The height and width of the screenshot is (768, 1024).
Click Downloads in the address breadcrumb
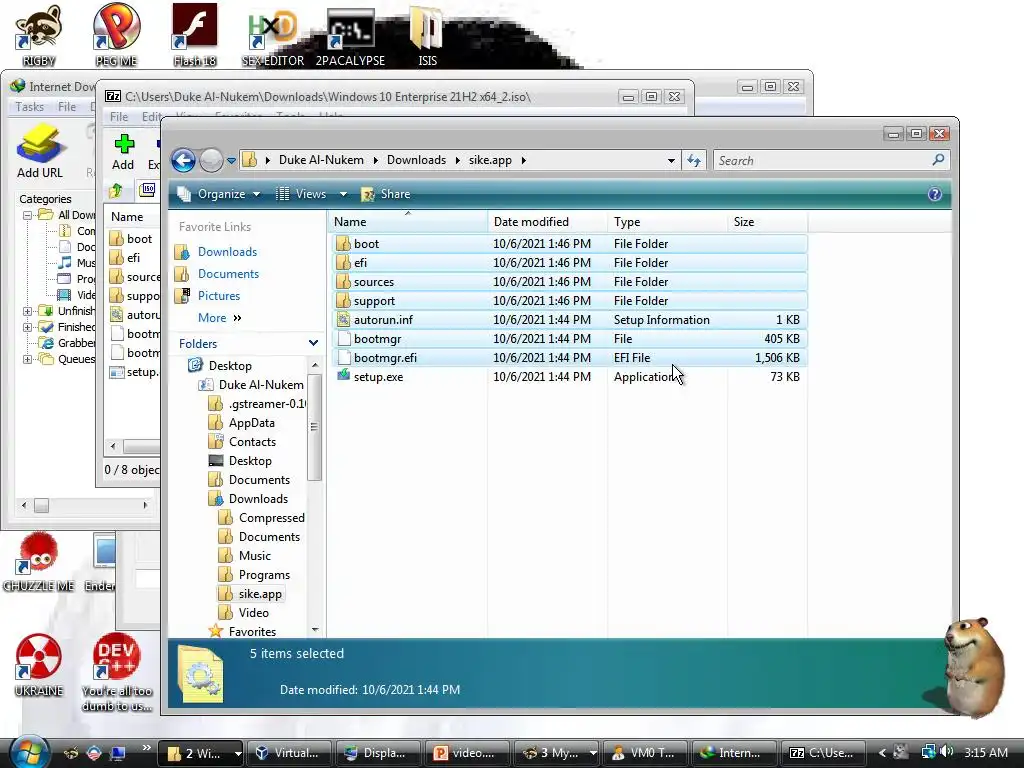tap(416, 160)
